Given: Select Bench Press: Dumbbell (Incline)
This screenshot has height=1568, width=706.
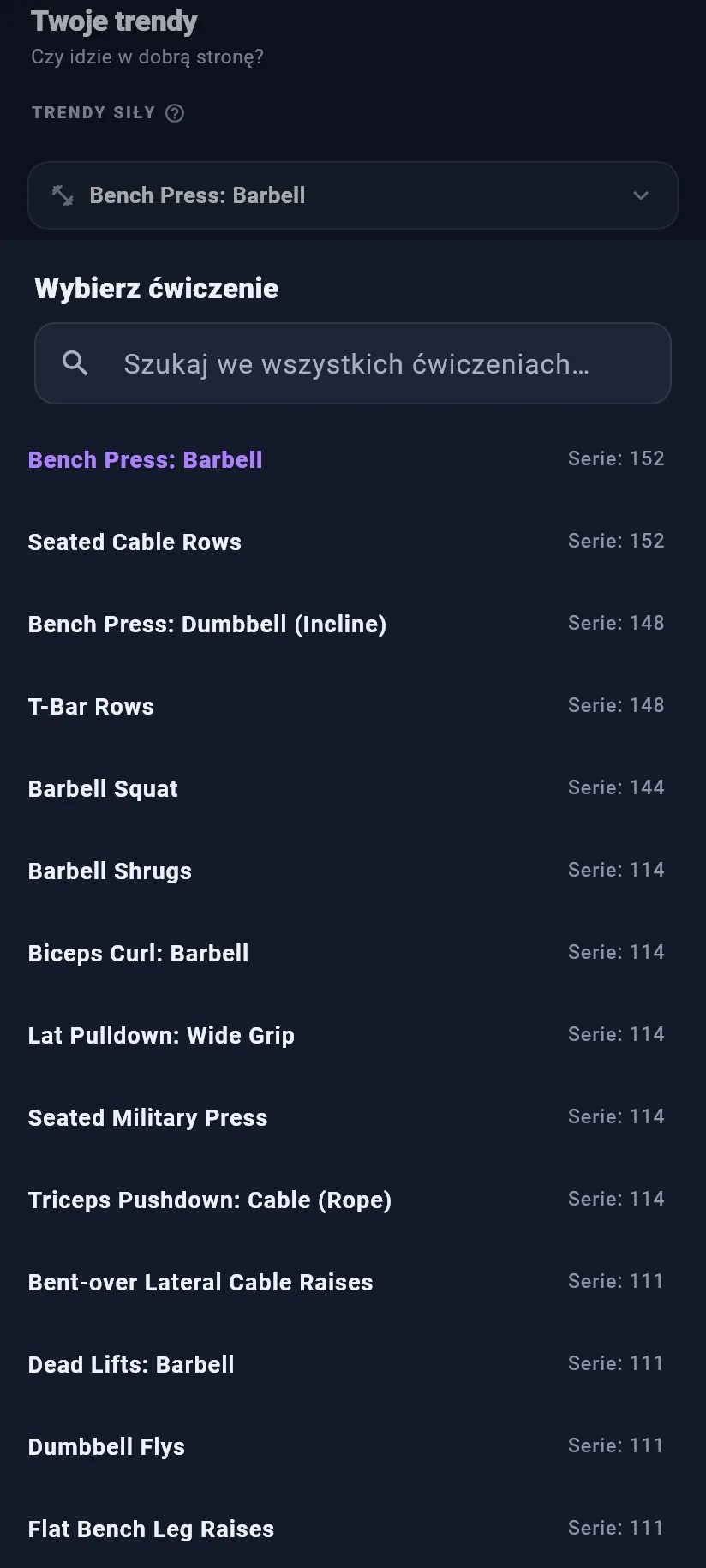Looking at the screenshot, I should (x=346, y=624).
